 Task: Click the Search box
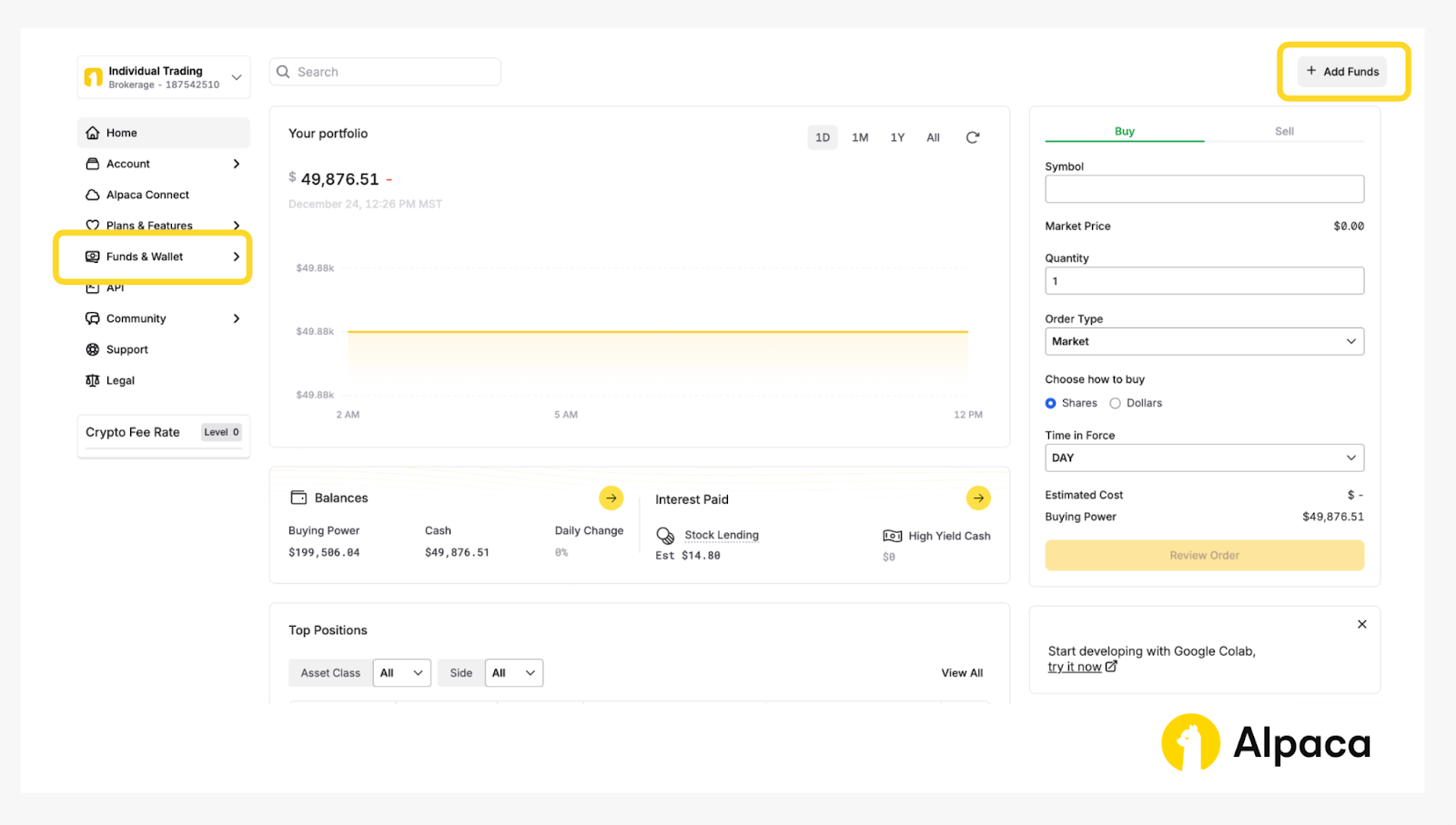pyautogui.click(x=385, y=72)
